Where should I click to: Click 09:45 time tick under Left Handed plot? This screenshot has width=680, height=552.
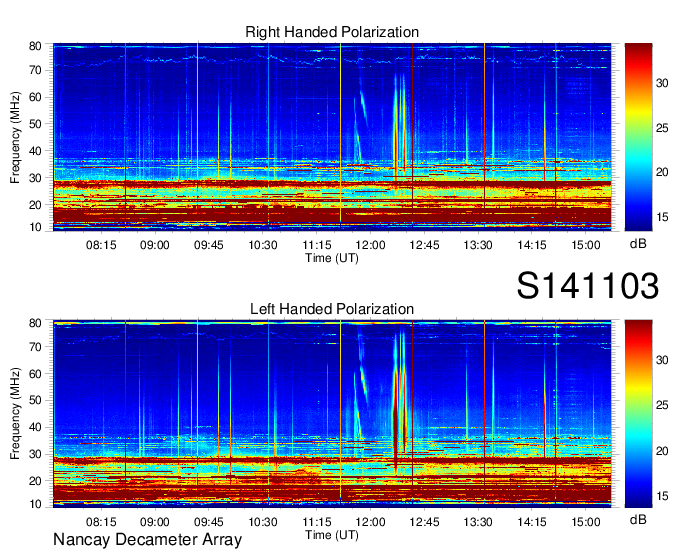(x=209, y=522)
